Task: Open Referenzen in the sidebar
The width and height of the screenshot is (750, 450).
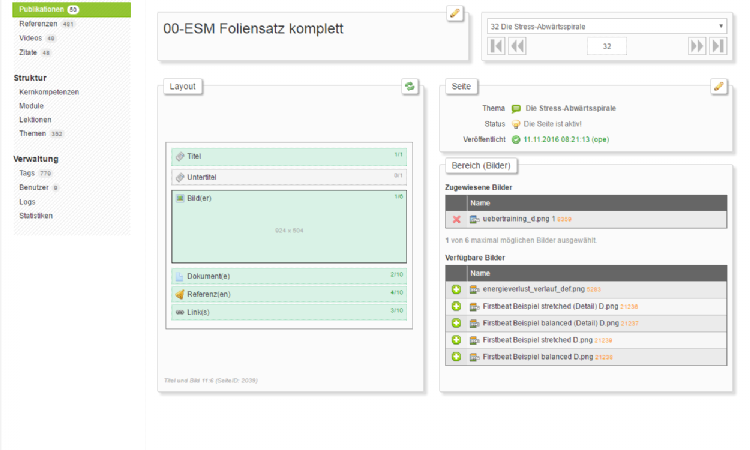Action: coord(38,23)
